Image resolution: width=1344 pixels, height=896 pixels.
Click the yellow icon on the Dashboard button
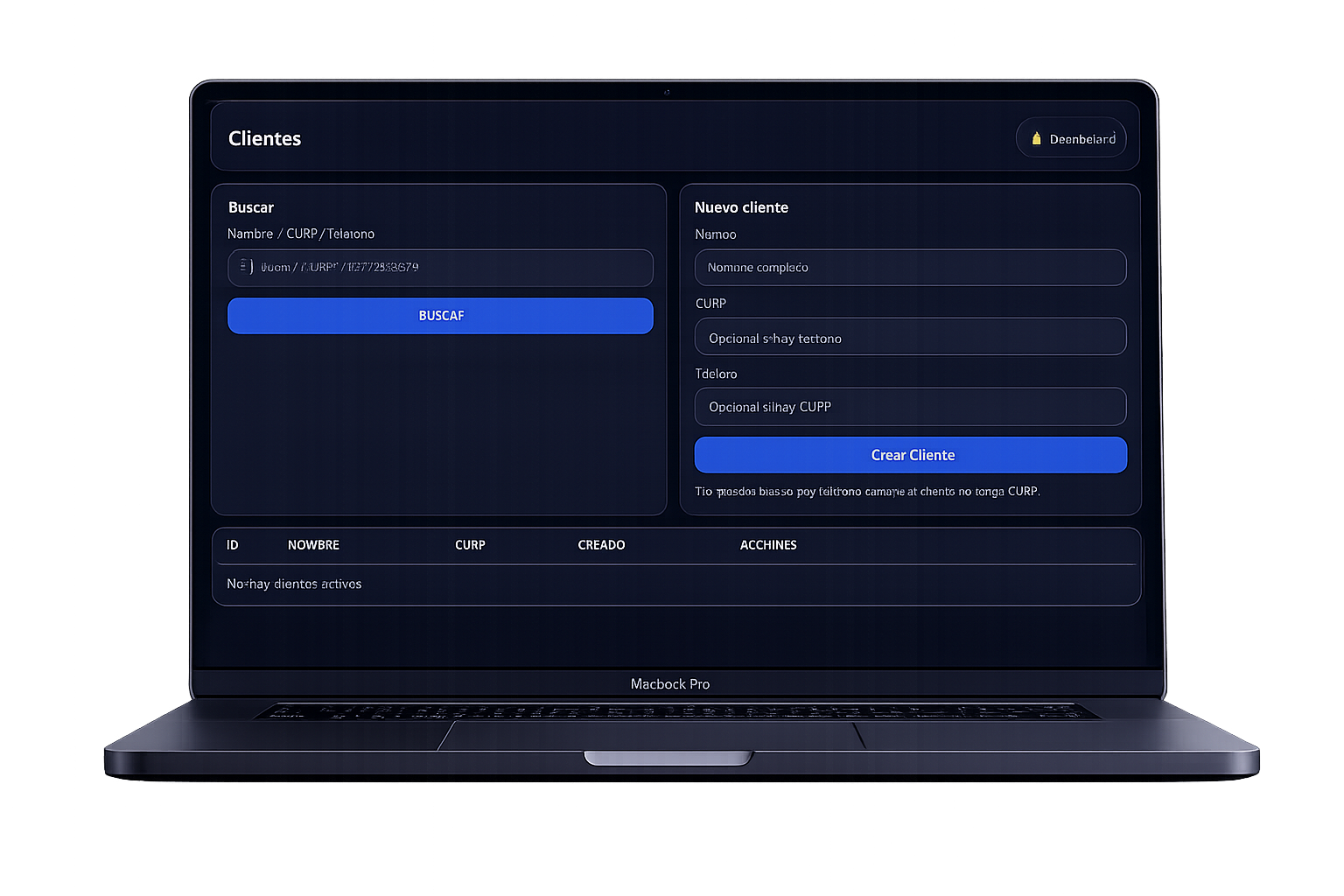tap(1036, 138)
